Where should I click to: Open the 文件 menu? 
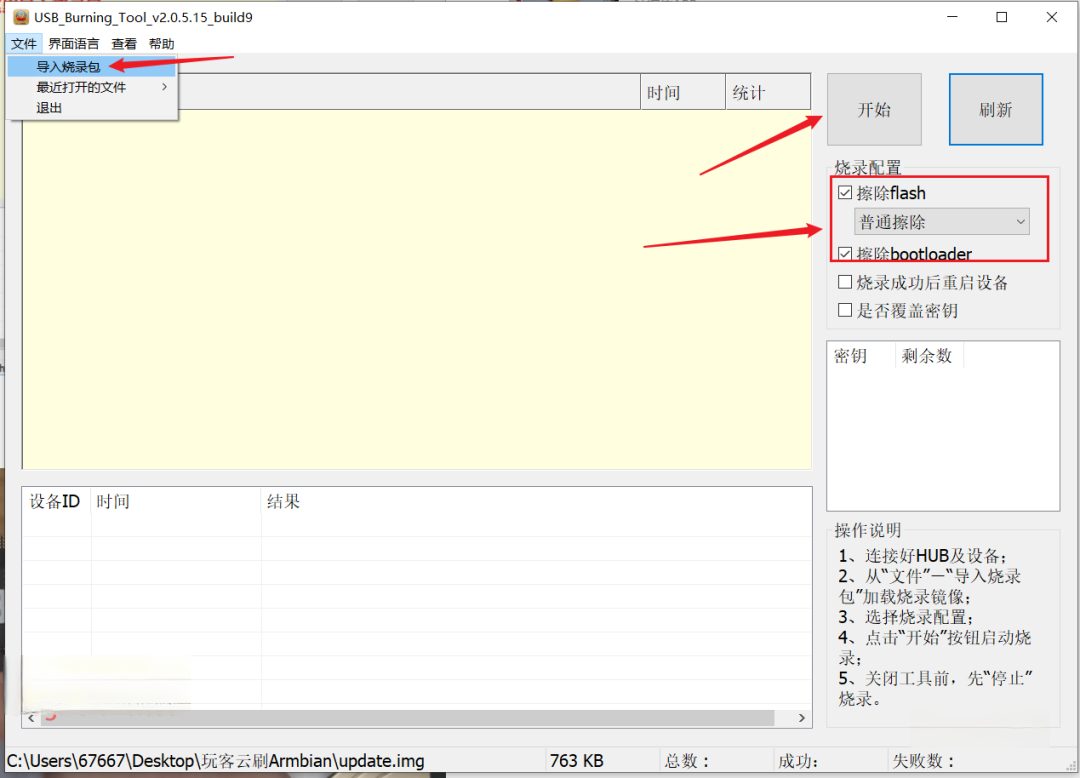pyautogui.click(x=23, y=44)
